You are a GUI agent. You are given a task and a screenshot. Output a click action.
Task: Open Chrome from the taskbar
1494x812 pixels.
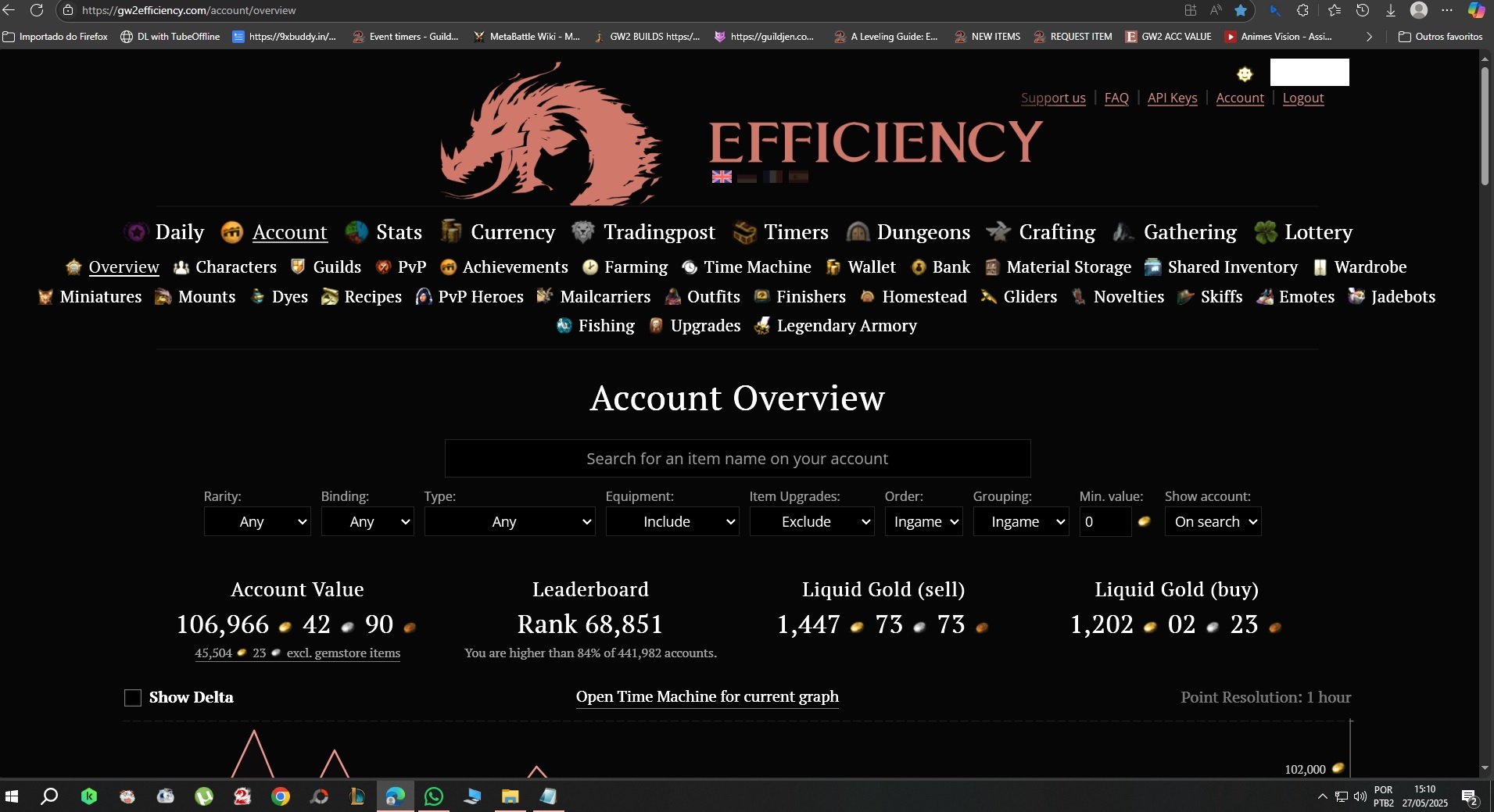[280, 796]
